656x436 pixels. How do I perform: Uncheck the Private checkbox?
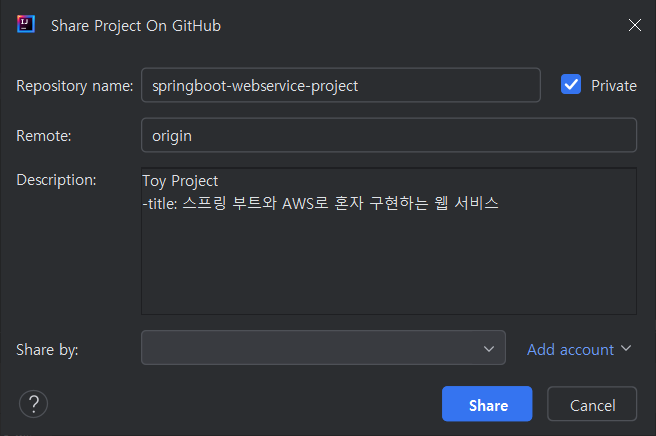571,85
